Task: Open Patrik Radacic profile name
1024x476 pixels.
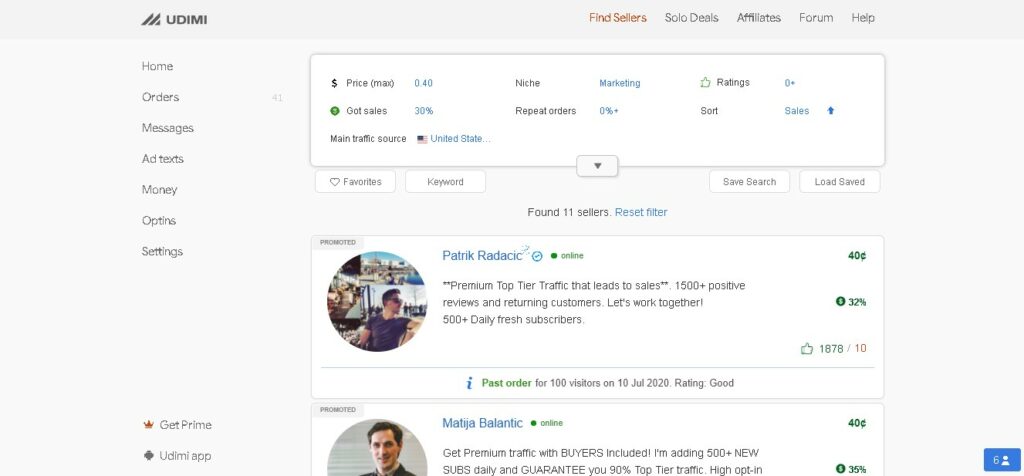Action: pyautogui.click(x=482, y=255)
